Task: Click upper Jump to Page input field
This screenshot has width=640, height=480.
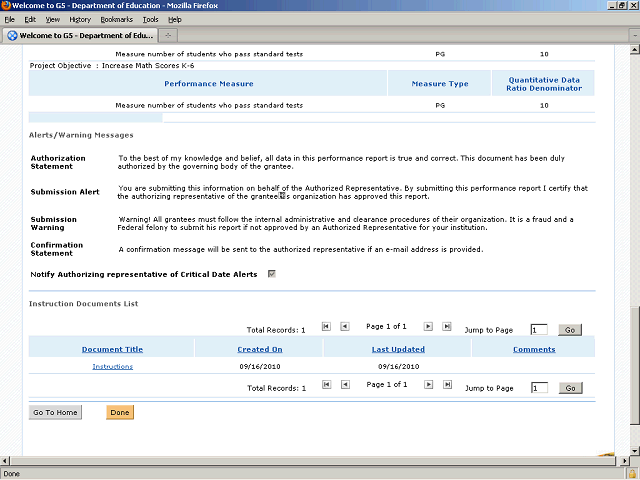Action: click(539, 330)
